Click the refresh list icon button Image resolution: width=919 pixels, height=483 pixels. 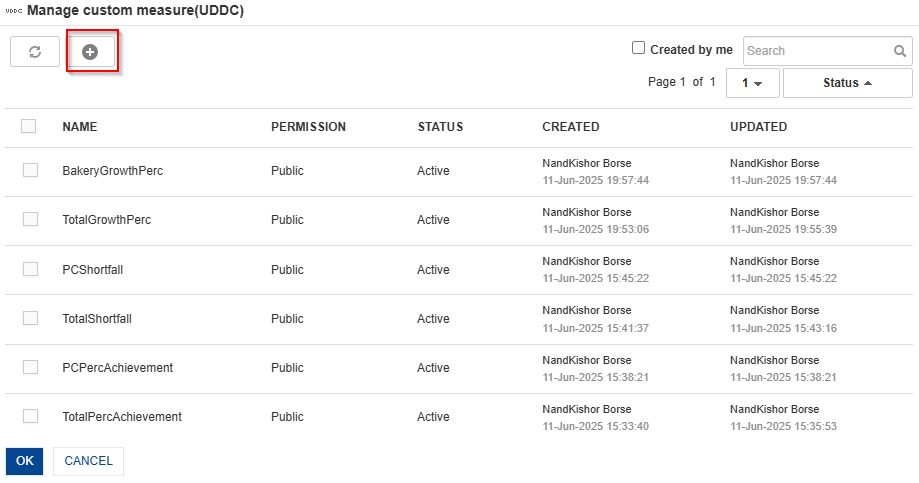tap(35, 52)
